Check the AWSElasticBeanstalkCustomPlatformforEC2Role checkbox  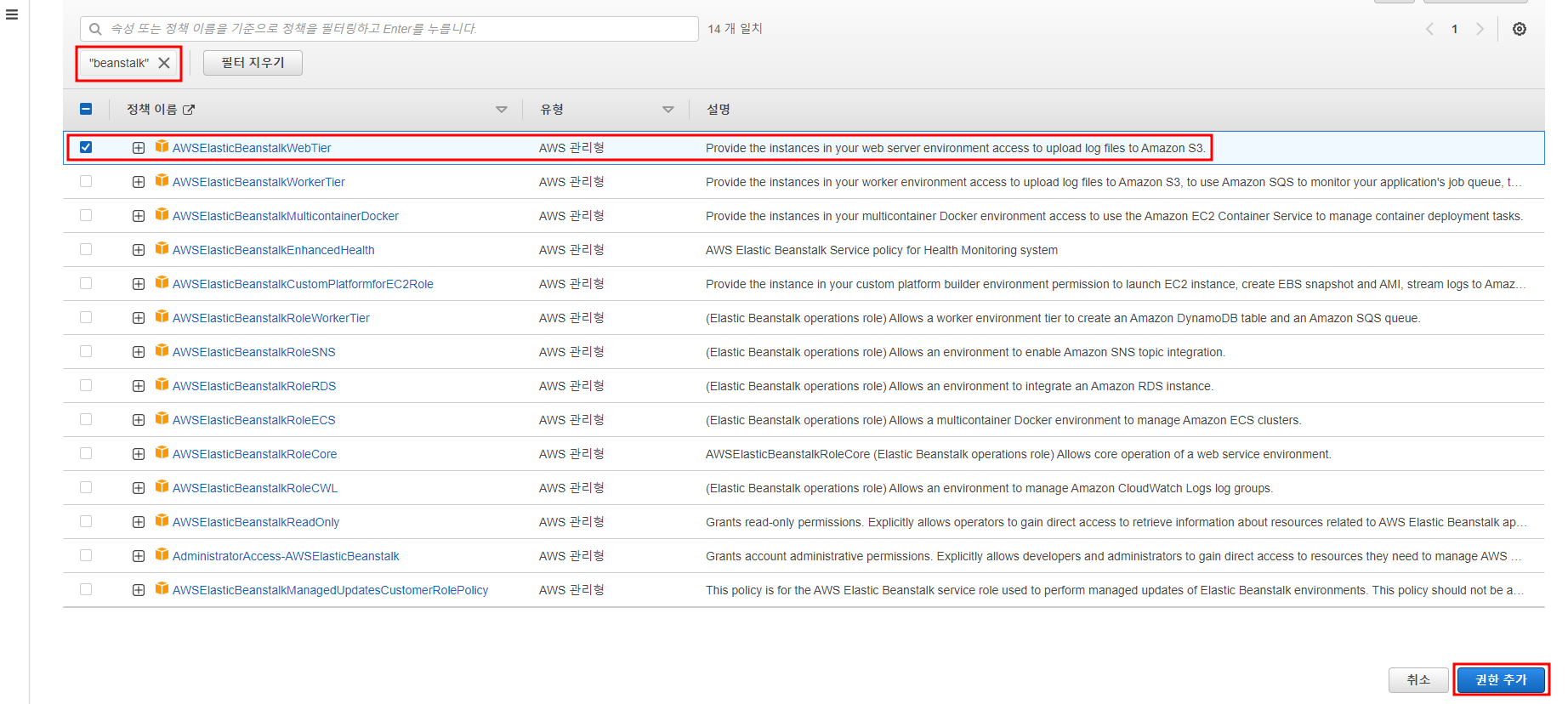(86, 283)
